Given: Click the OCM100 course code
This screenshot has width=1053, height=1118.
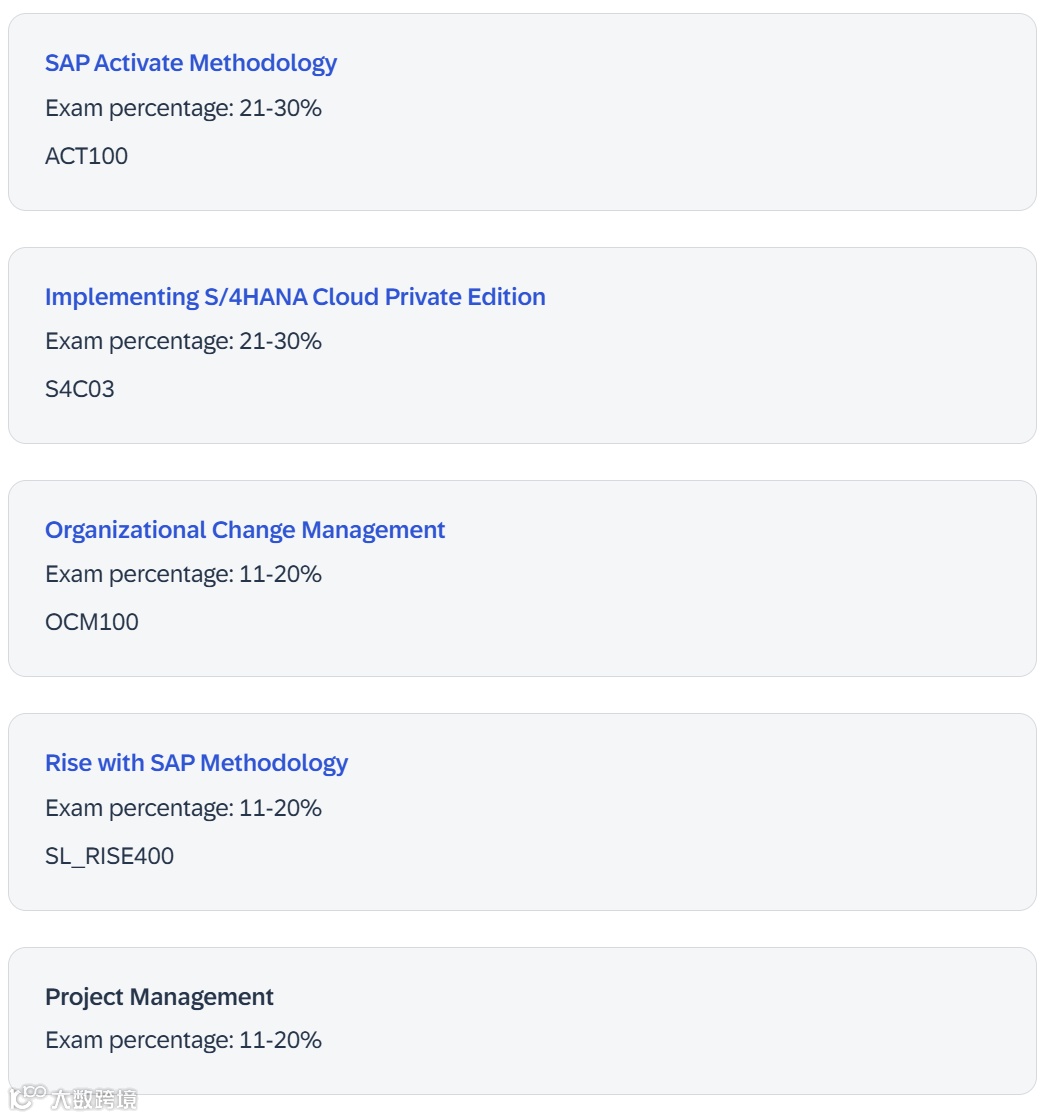Looking at the screenshot, I should (92, 622).
